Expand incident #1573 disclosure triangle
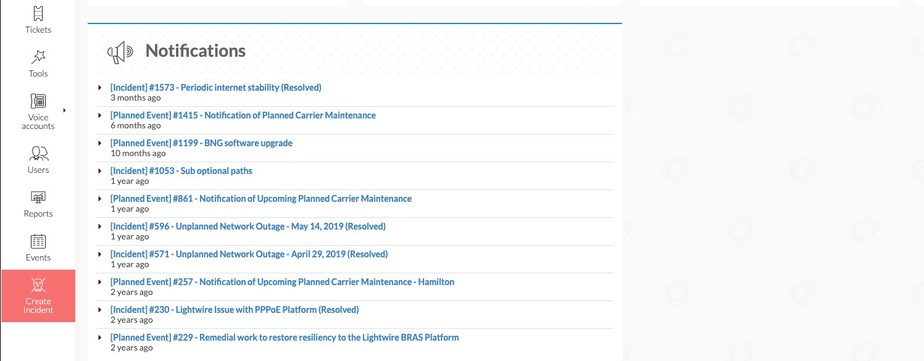The width and height of the screenshot is (924, 361). click(100, 88)
